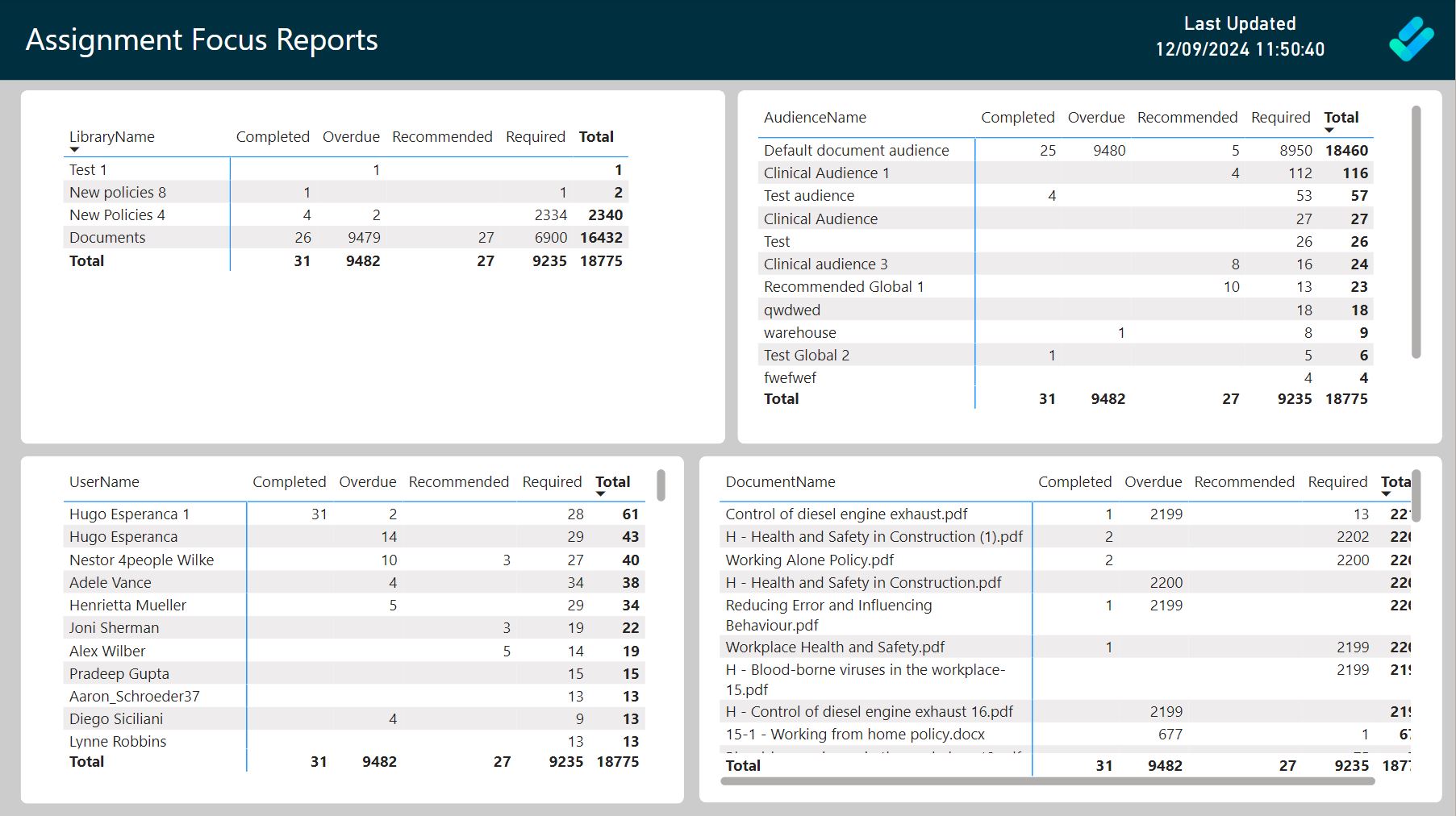Click the sort arrow under UserName Total
Image resolution: width=1456 pixels, height=816 pixels.
pyautogui.click(x=600, y=494)
